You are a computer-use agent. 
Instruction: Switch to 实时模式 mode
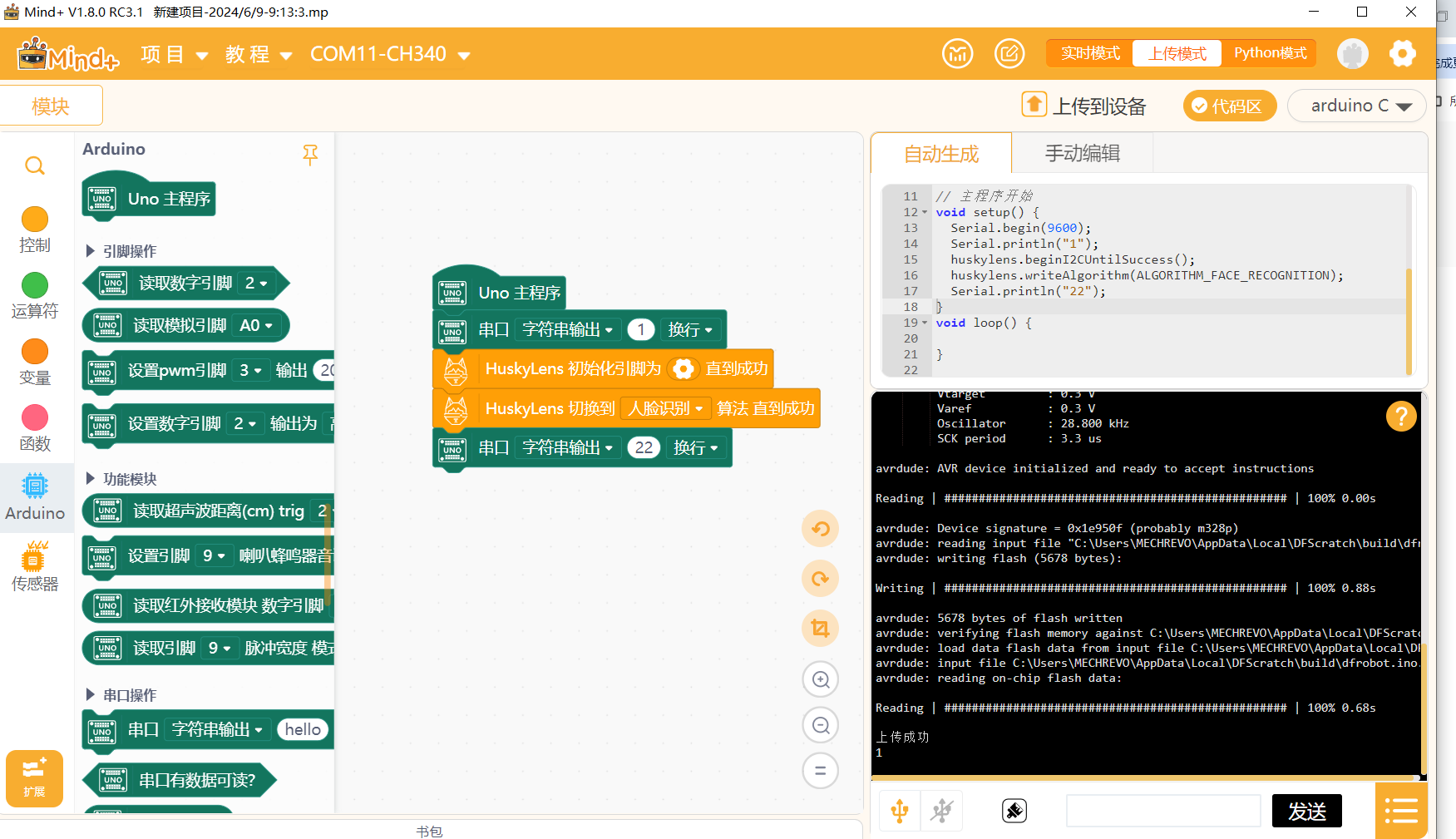click(x=1090, y=53)
